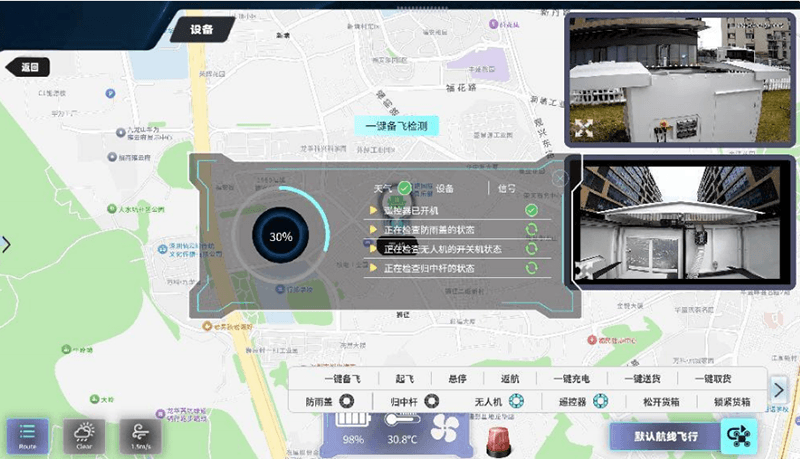Select the 设备 check tab in dialog
This screenshot has height=459, width=800.
(x=444, y=189)
